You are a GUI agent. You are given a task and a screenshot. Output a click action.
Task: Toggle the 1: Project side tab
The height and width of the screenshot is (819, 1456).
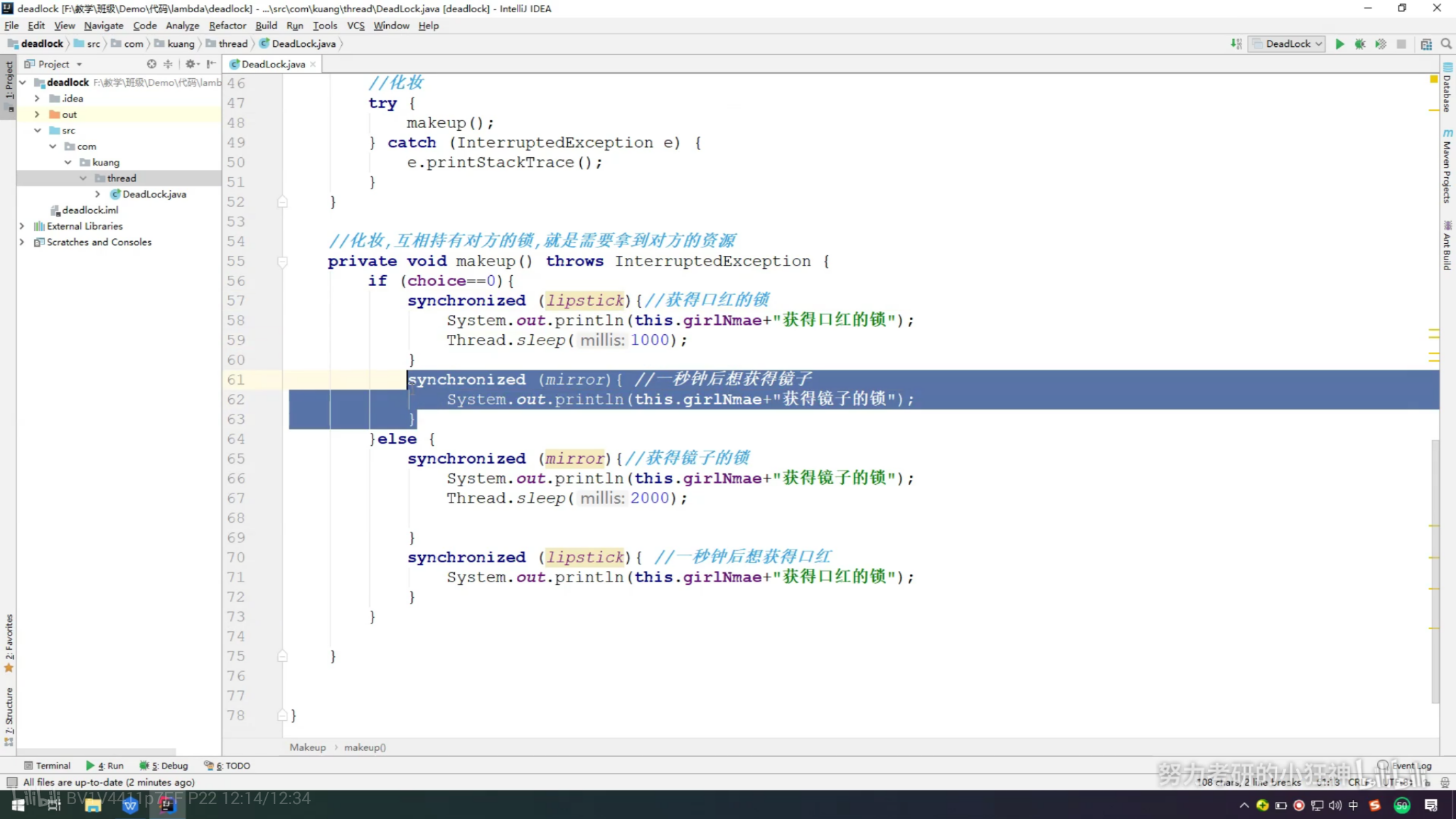tap(9, 88)
